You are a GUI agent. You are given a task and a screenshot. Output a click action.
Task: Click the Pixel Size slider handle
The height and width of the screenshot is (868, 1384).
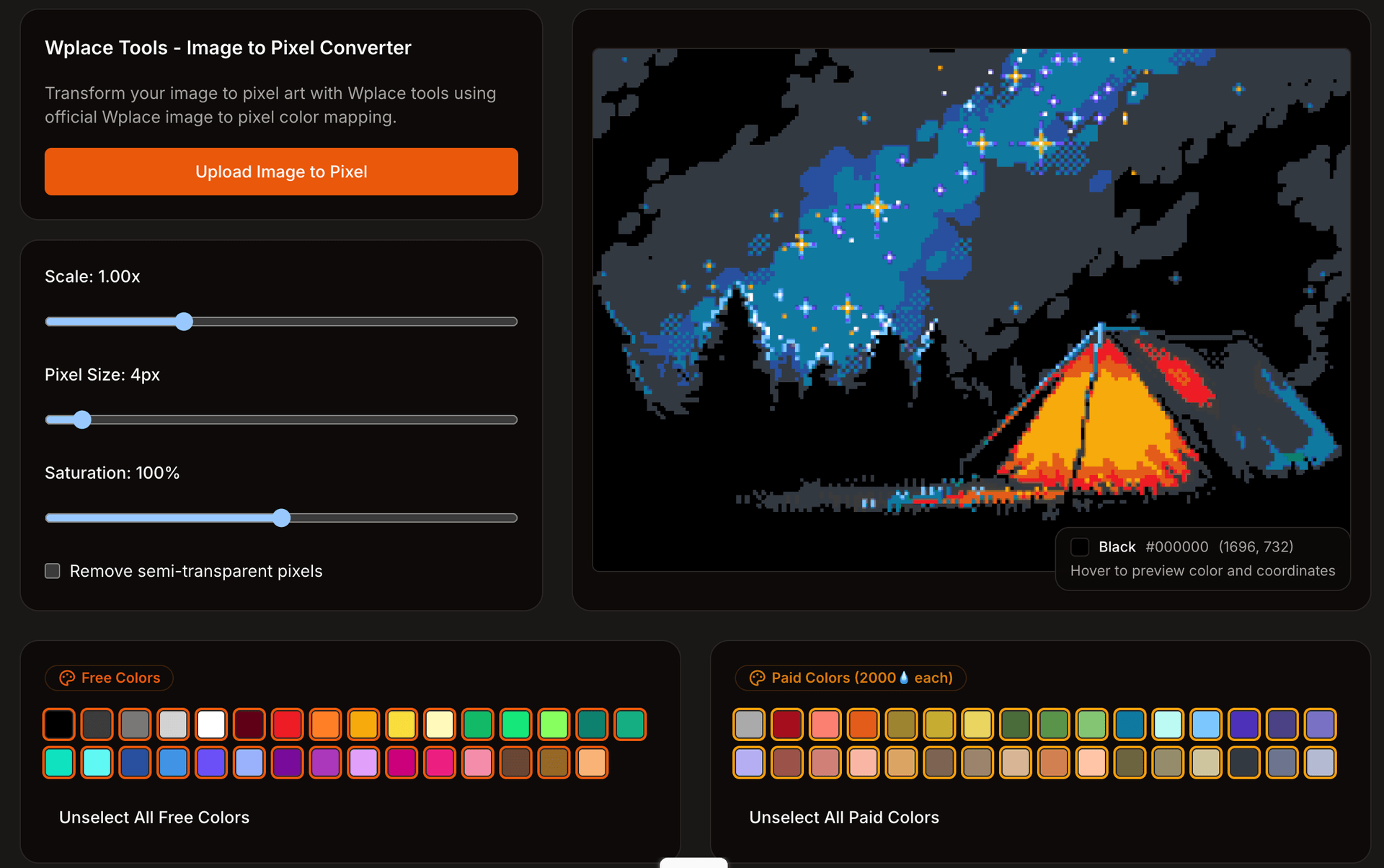click(x=82, y=420)
